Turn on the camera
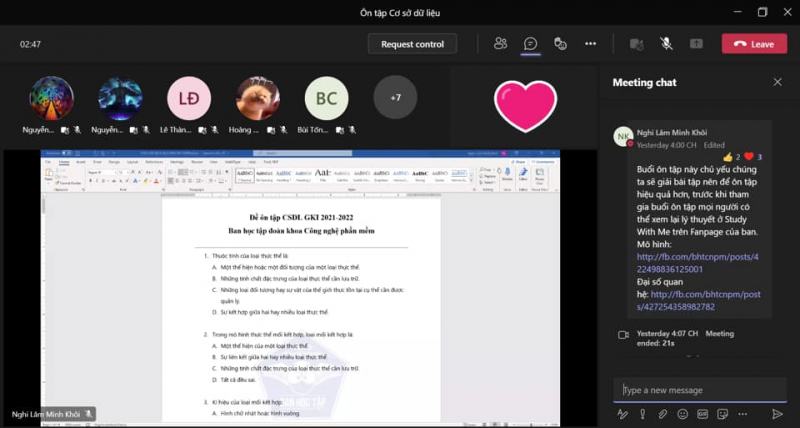 coord(636,44)
